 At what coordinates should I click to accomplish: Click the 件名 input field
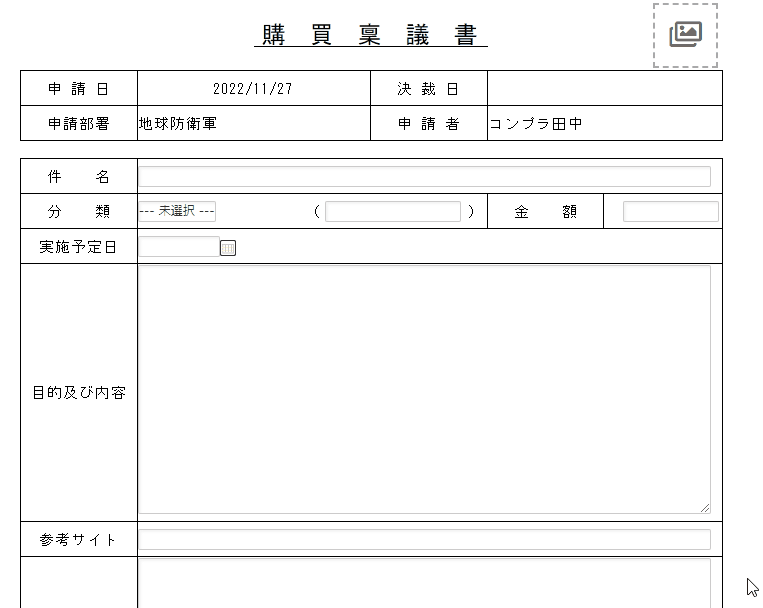(x=424, y=176)
